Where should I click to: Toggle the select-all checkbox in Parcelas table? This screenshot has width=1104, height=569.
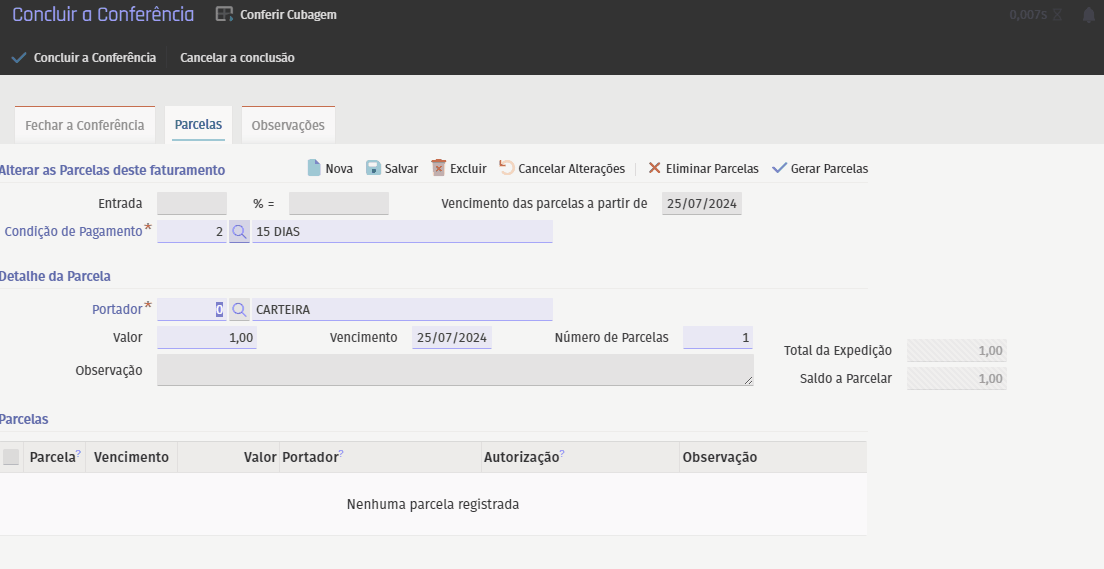tap(11, 457)
